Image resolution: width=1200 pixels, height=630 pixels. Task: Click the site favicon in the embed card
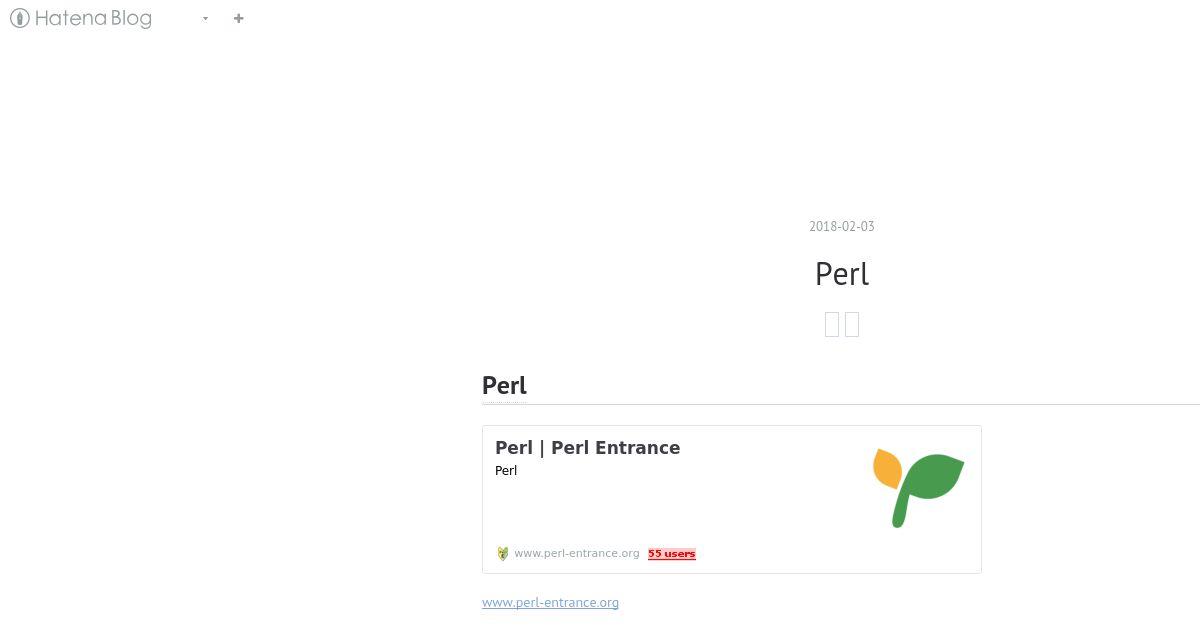503,553
